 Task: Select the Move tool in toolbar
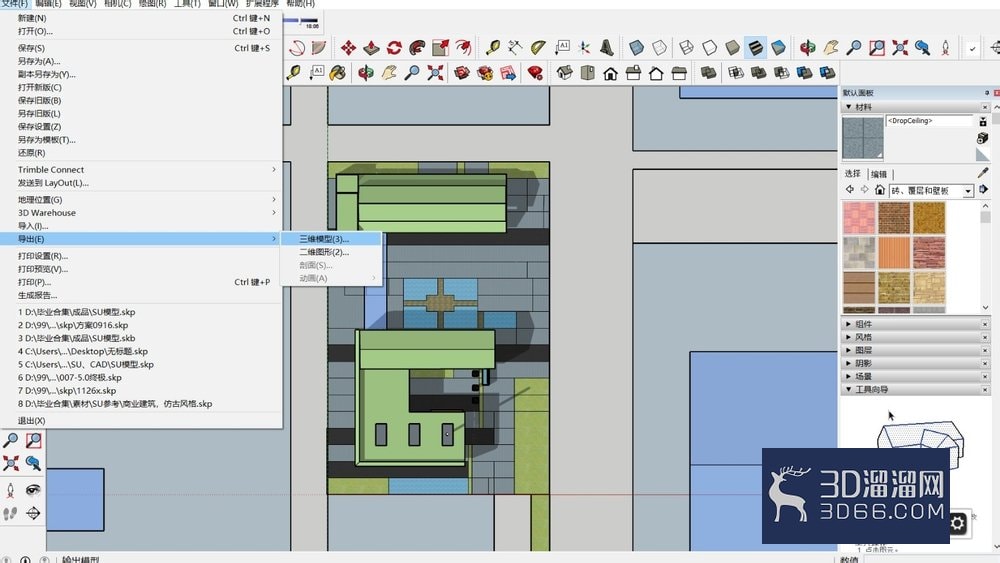coord(348,48)
